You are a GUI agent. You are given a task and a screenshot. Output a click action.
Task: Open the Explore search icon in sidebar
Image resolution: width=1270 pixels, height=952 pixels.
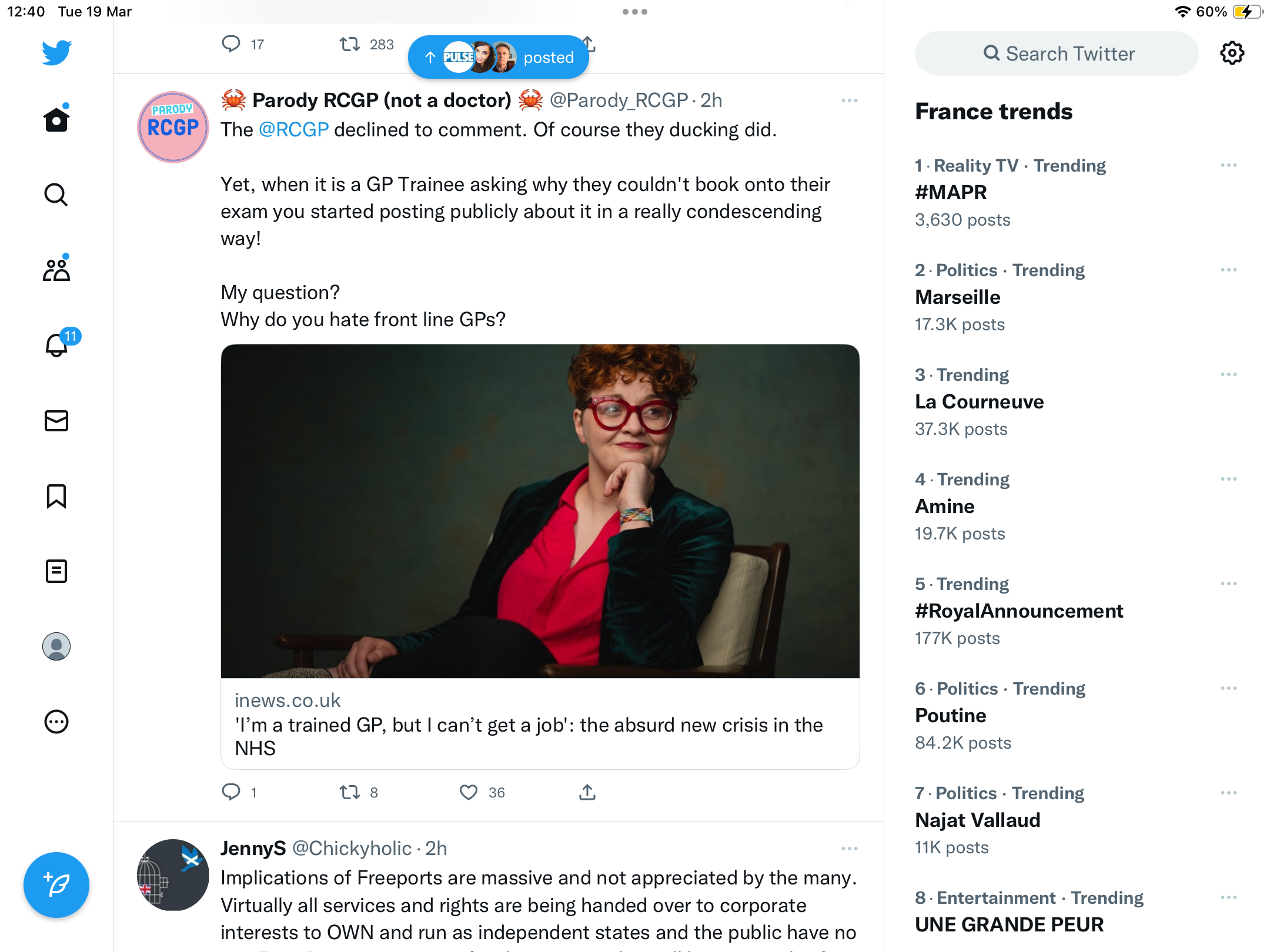[56, 195]
